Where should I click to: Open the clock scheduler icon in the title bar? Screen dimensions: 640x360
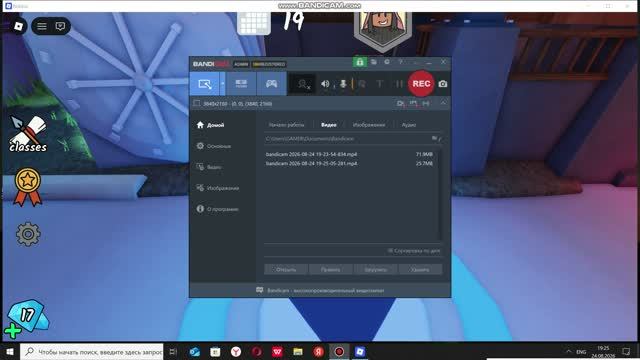tap(387, 62)
